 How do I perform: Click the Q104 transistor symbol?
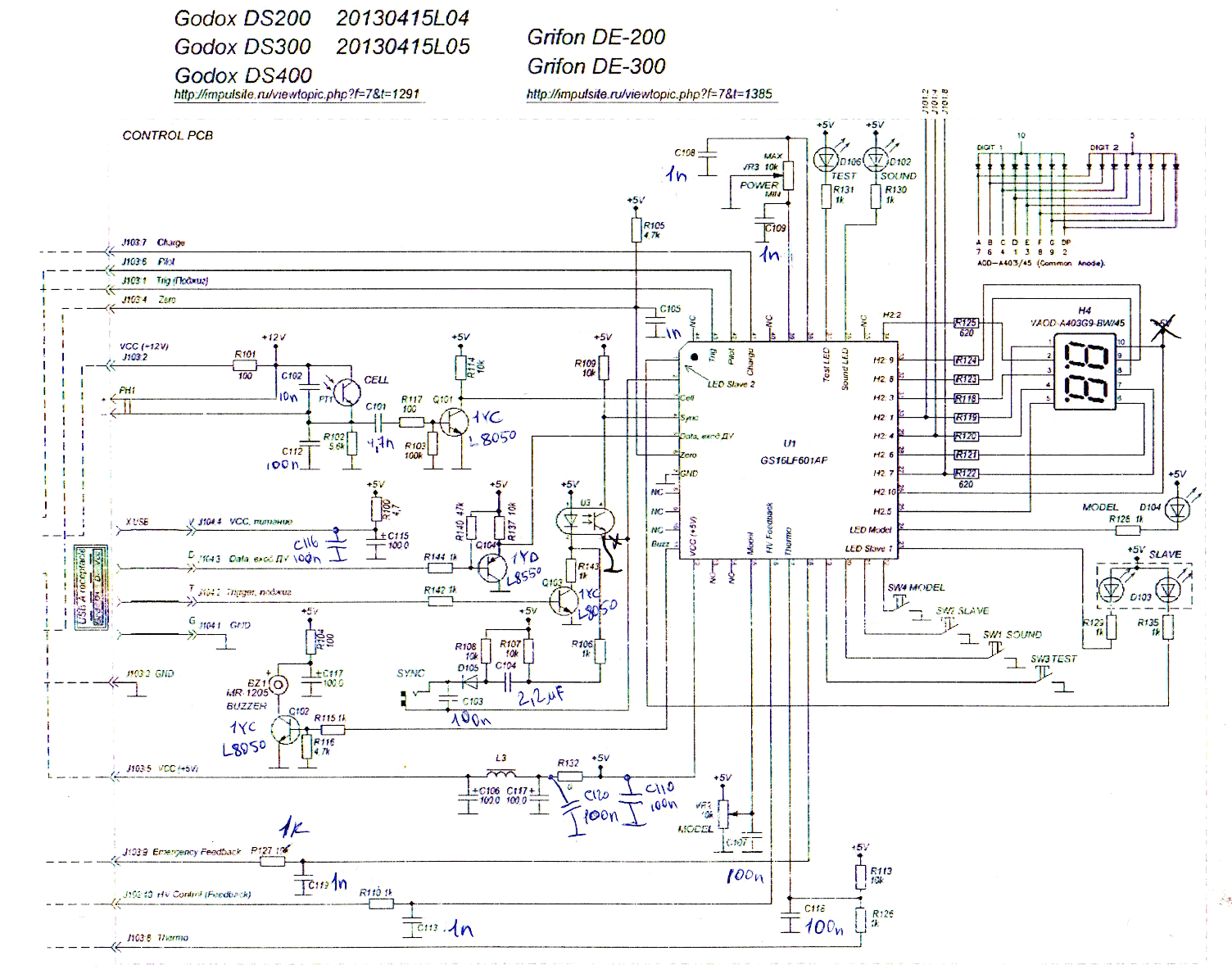[x=491, y=568]
